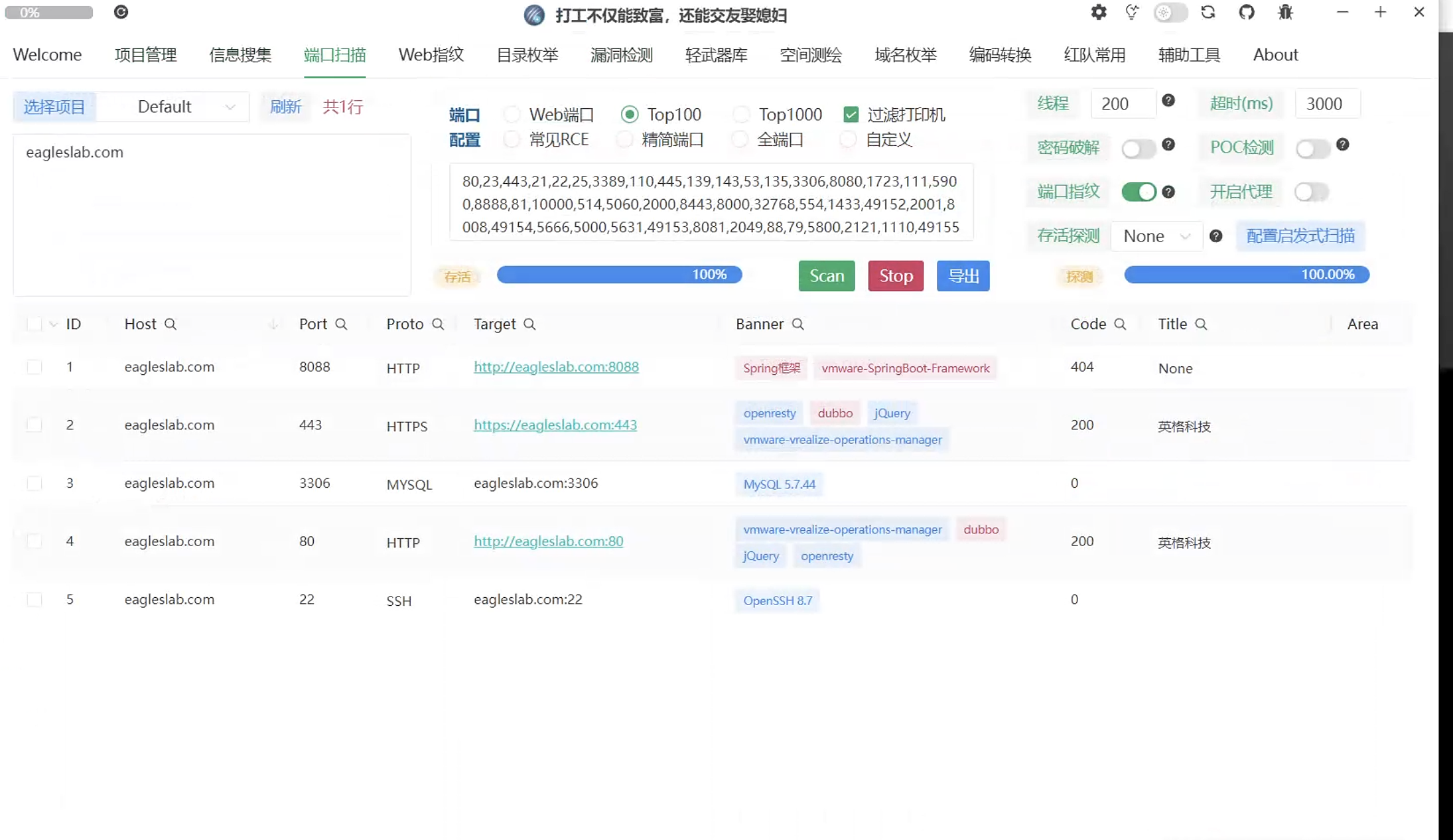This screenshot has height=840, width=1453.
Task: Enable the POC检测 switch
Action: point(1312,149)
